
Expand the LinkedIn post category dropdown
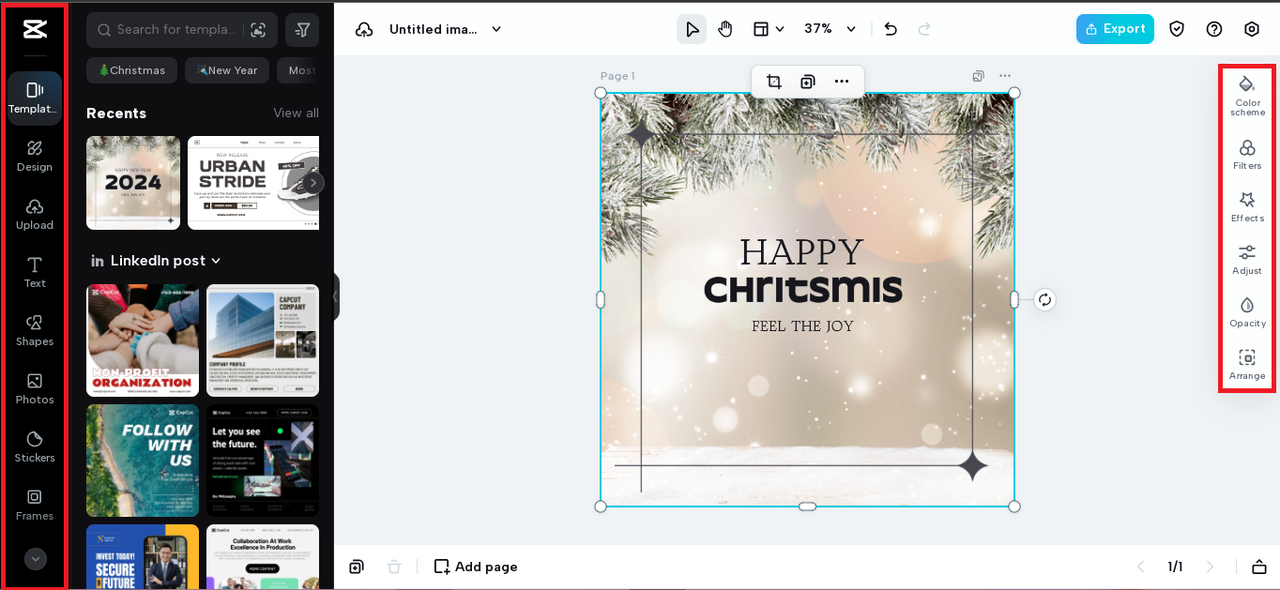(x=155, y=261)
